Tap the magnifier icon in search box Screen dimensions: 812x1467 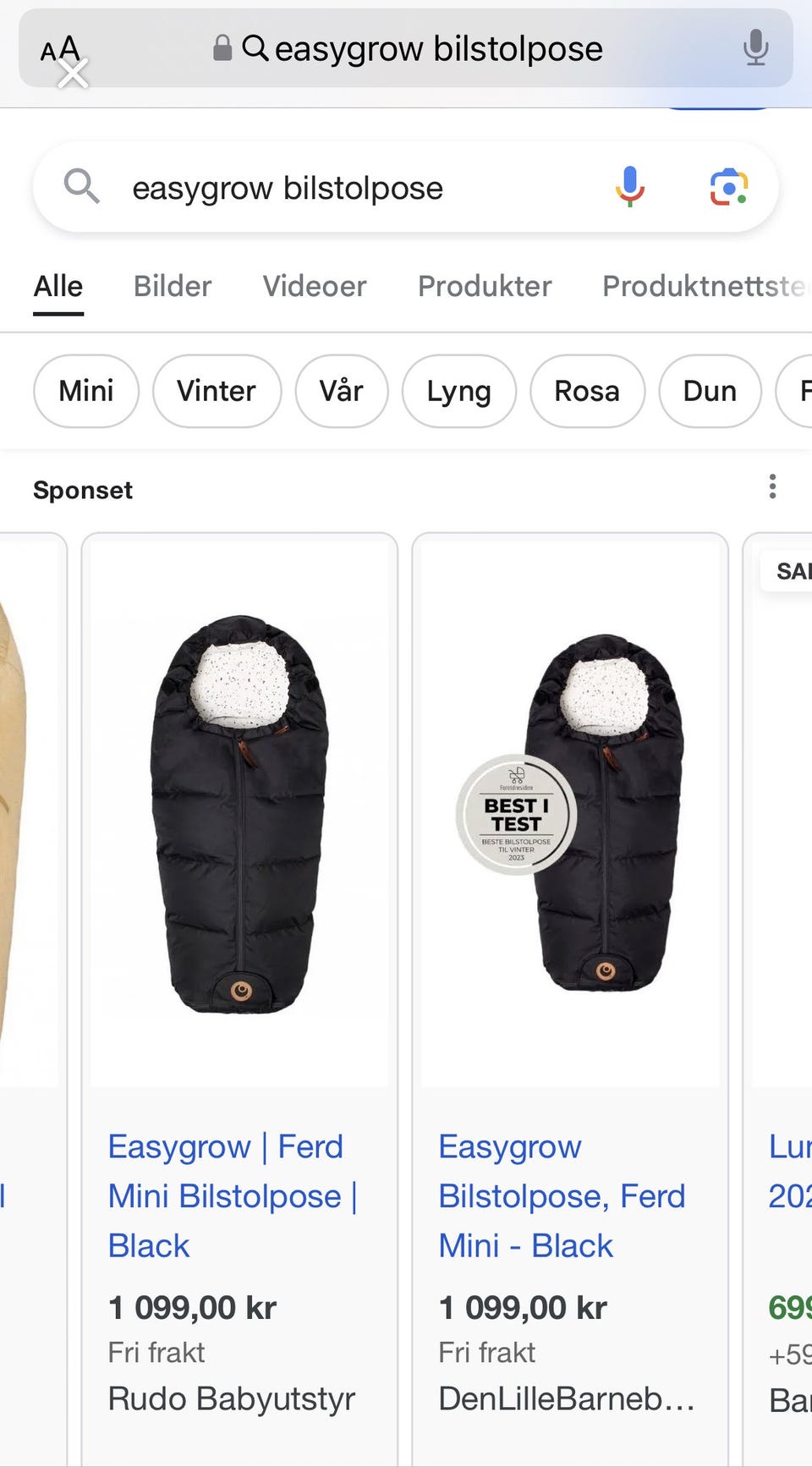point(82,186)
